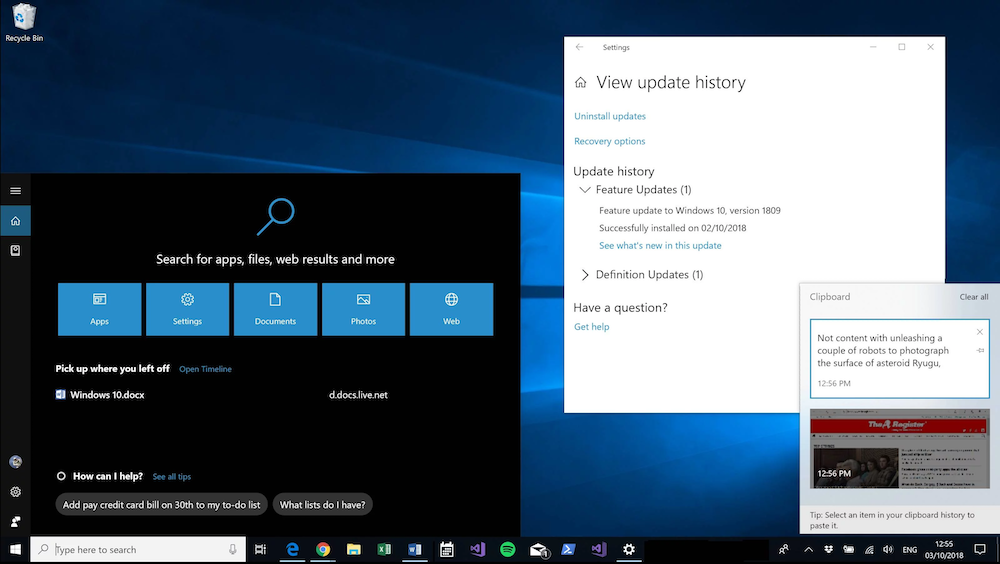Image resolution: width=1000 pixels, height=564 pixels.
Task: Expand the Definition Updates section
Action: [x=584, y=275]
